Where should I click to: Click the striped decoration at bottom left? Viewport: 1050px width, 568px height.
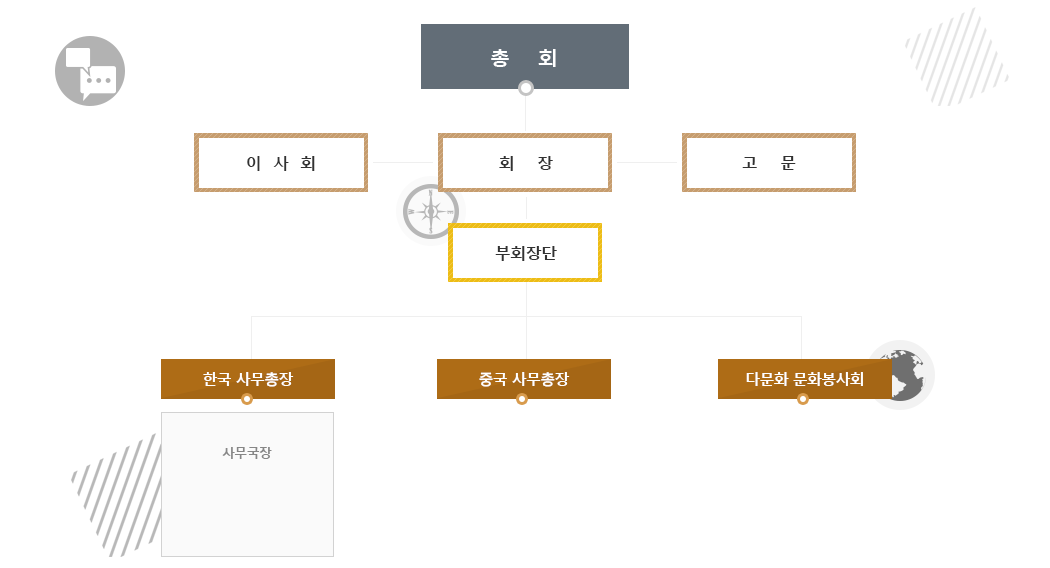click(118, 495)
